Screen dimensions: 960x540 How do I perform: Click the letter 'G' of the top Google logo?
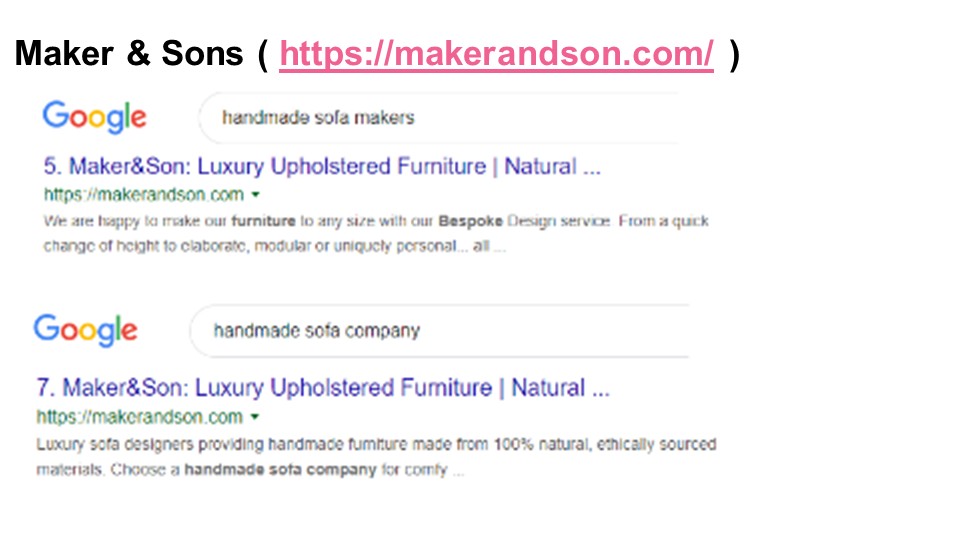pos(56,114)
